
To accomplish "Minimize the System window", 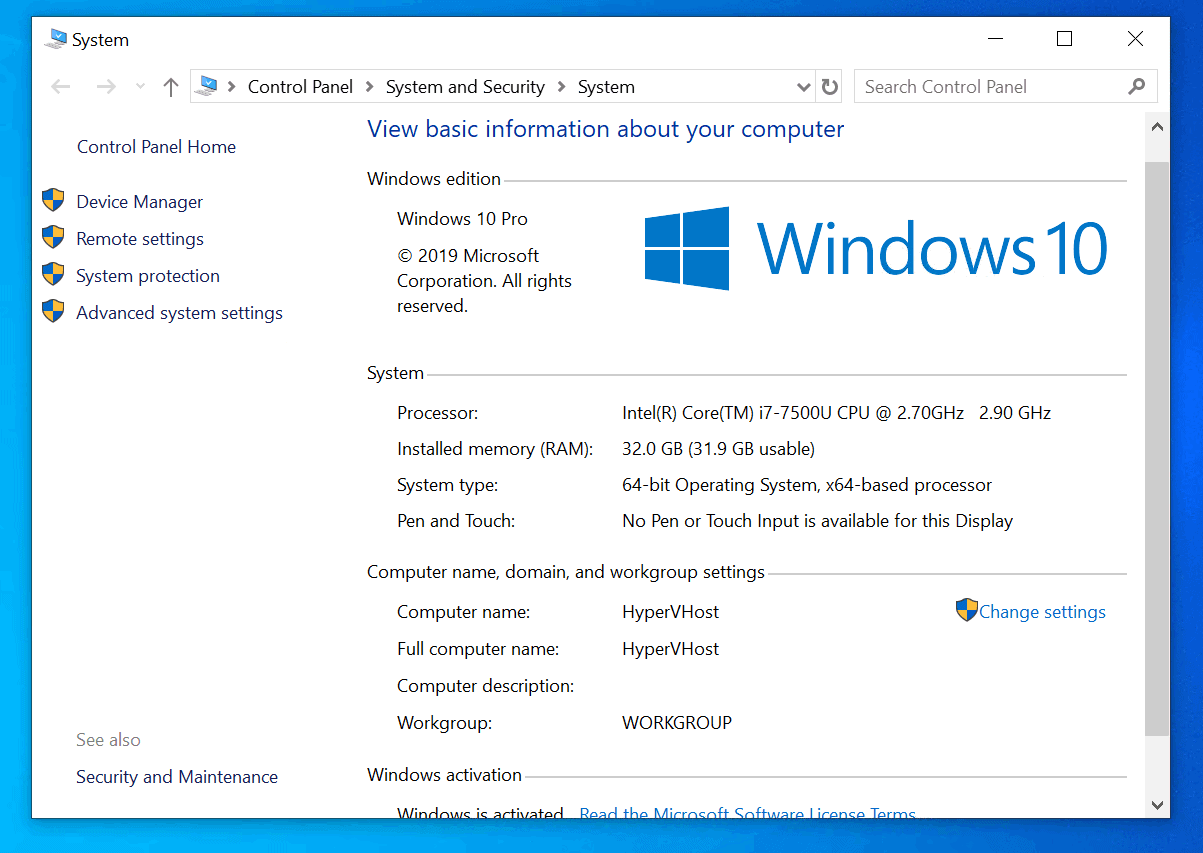I will click(x=995, y=39).
